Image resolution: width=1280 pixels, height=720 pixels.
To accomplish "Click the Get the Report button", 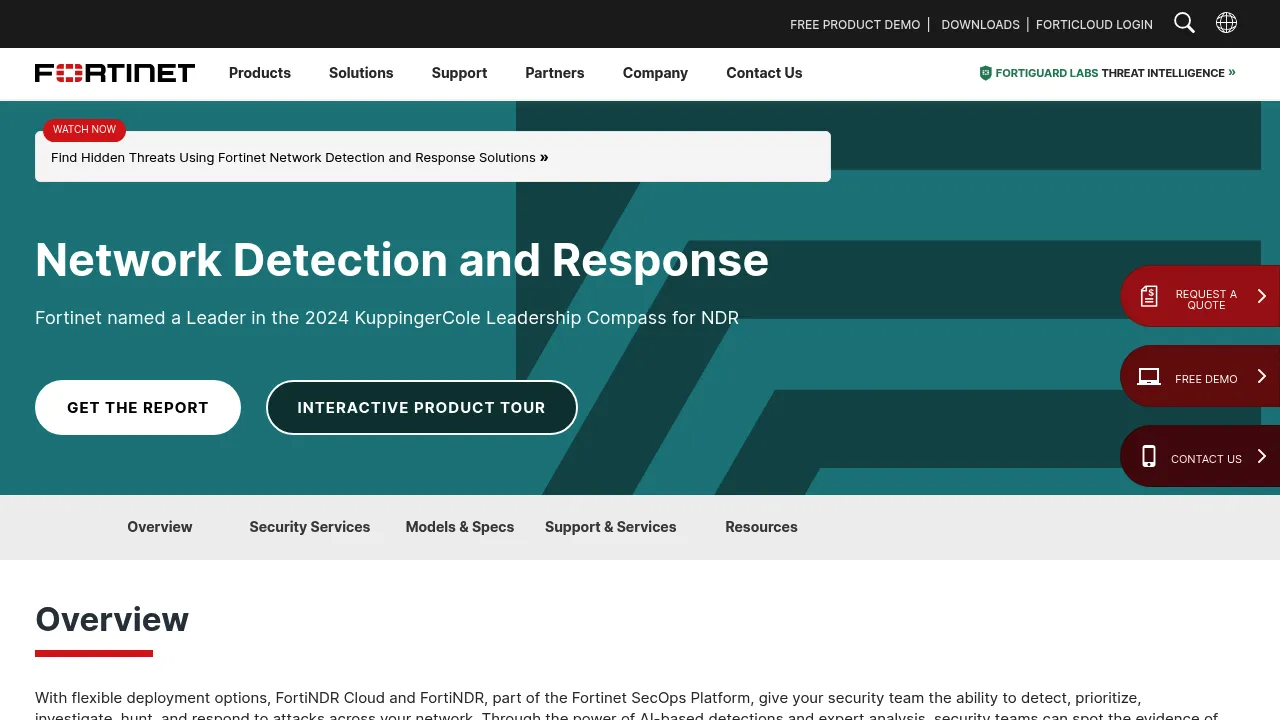I will (x=138, y=407).
